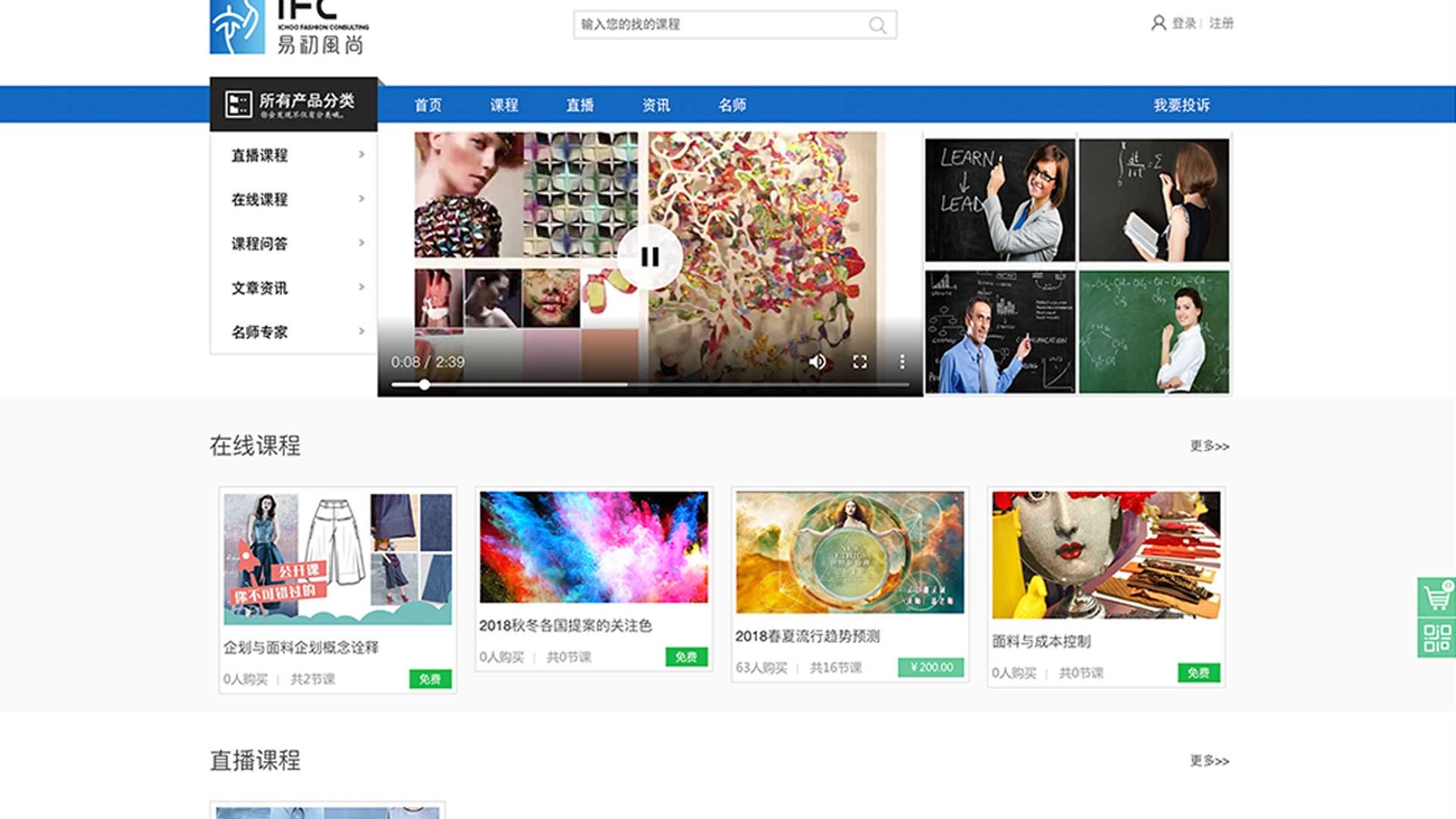Viewport: 1456px width, 819px height.
Task: Click the search magnifier icon
Action: [x=877, y=25]
